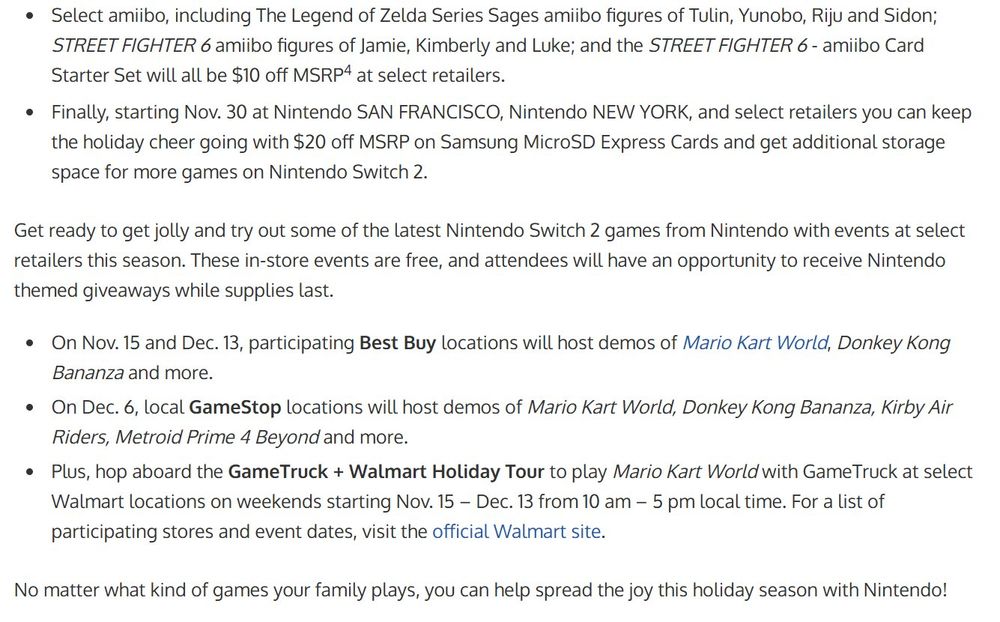Click the bullet before Finally, starting Nov. 30
The width and height of the screenshot is (1000, 622).
tap(30, 112)
